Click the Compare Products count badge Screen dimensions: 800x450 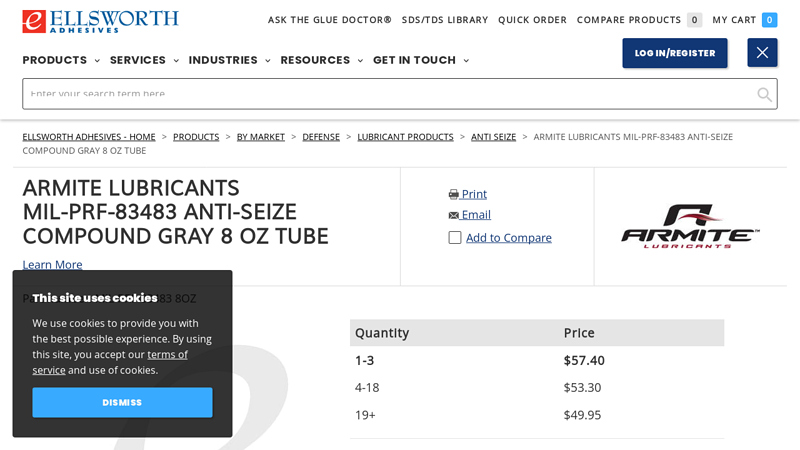[694, 20]
